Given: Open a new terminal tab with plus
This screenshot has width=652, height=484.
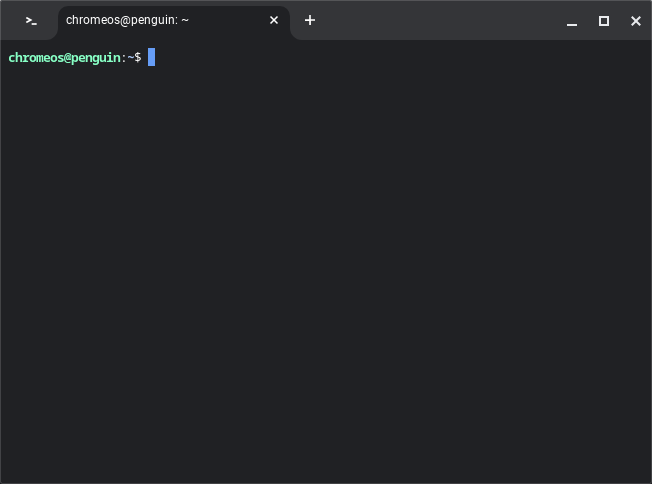Looking at the screenshot, I should (x=310, y=20).
